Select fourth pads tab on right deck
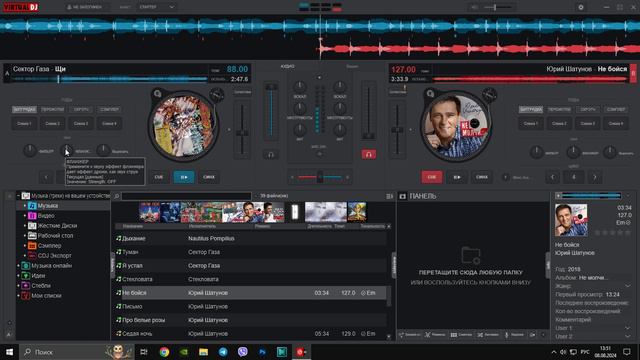The height and width of the screenshot is (360, 640). pos(616,109)
